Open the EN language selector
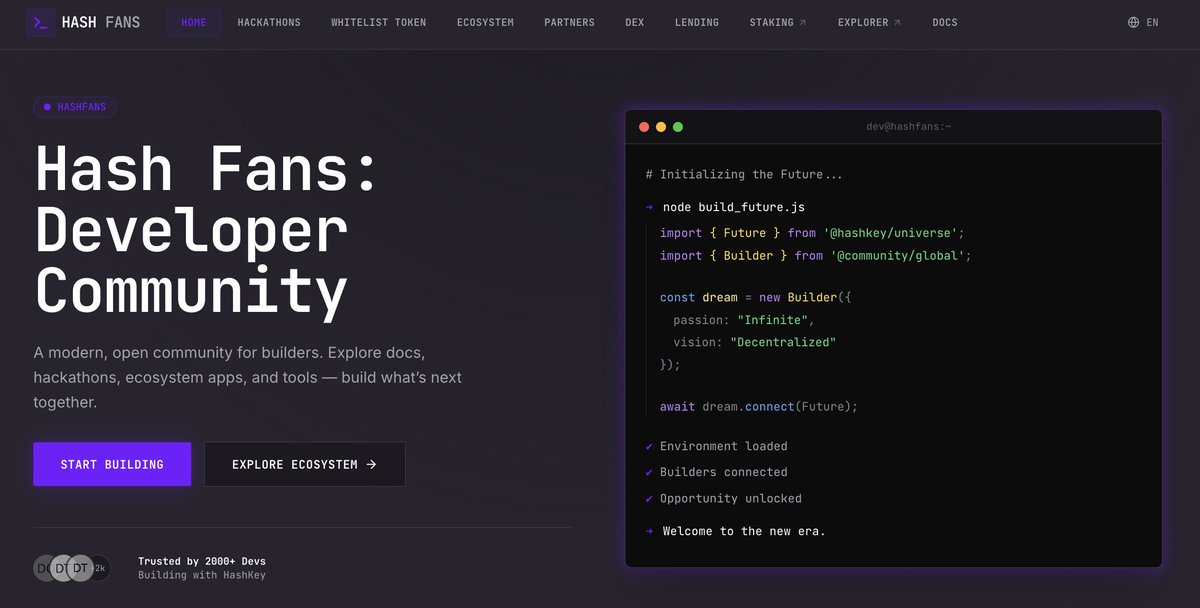Screen dimensions: 1200x608 1143,22
